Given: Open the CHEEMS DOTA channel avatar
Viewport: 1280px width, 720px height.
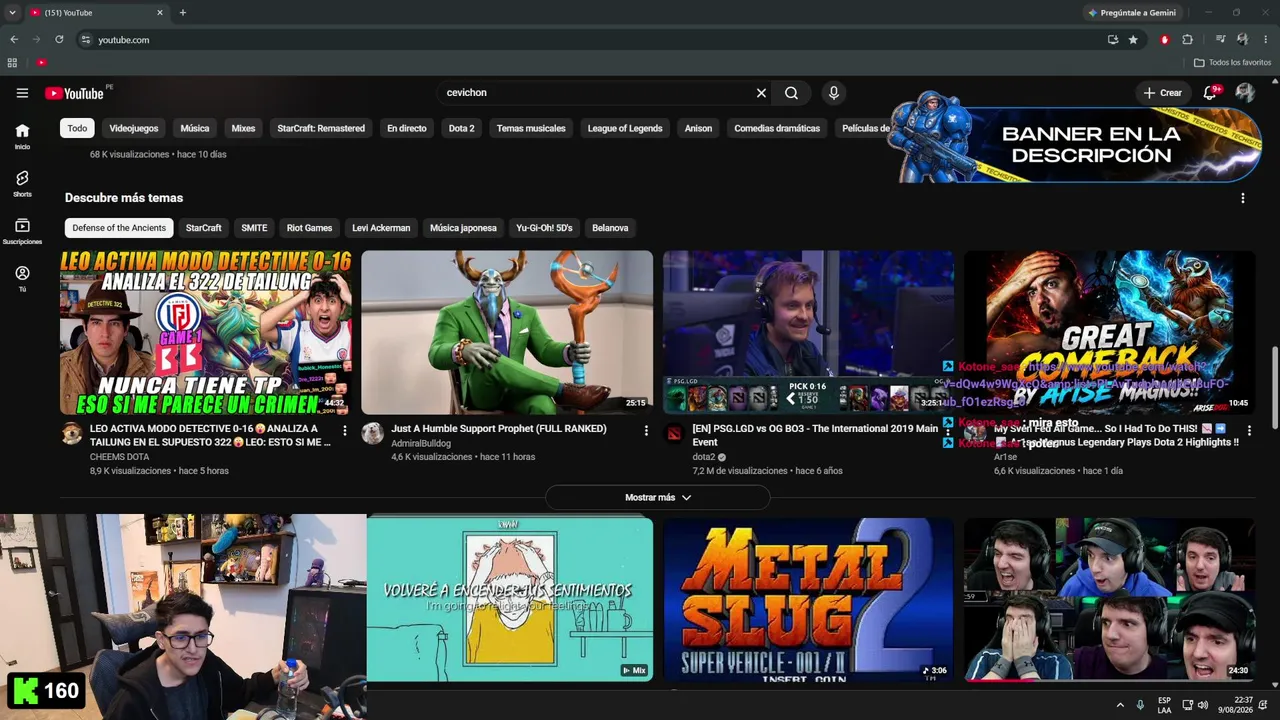Looking at the screenshot, I should pos(72,433).
